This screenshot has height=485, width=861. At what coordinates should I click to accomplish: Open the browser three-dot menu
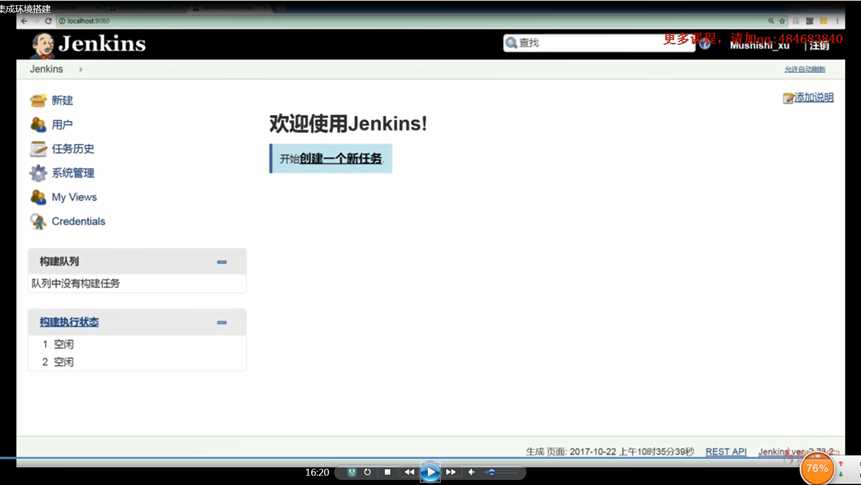[x=837, y=21]
